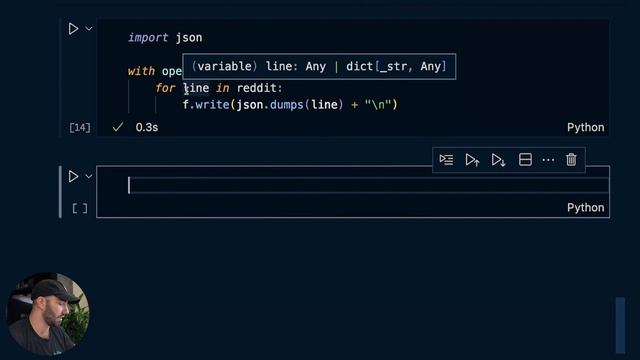This screenshot has width=640, height=360.
Task: Run the import json cell
Action: click(73, 29)
